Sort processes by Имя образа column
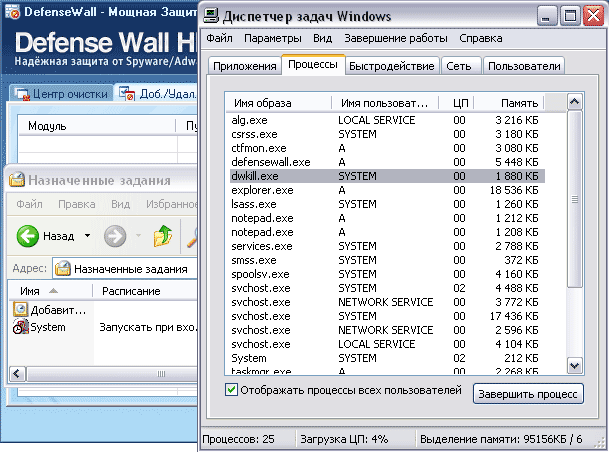Image resolution: width=609 pixels, height=452 pixels. [x=278, y=103]
